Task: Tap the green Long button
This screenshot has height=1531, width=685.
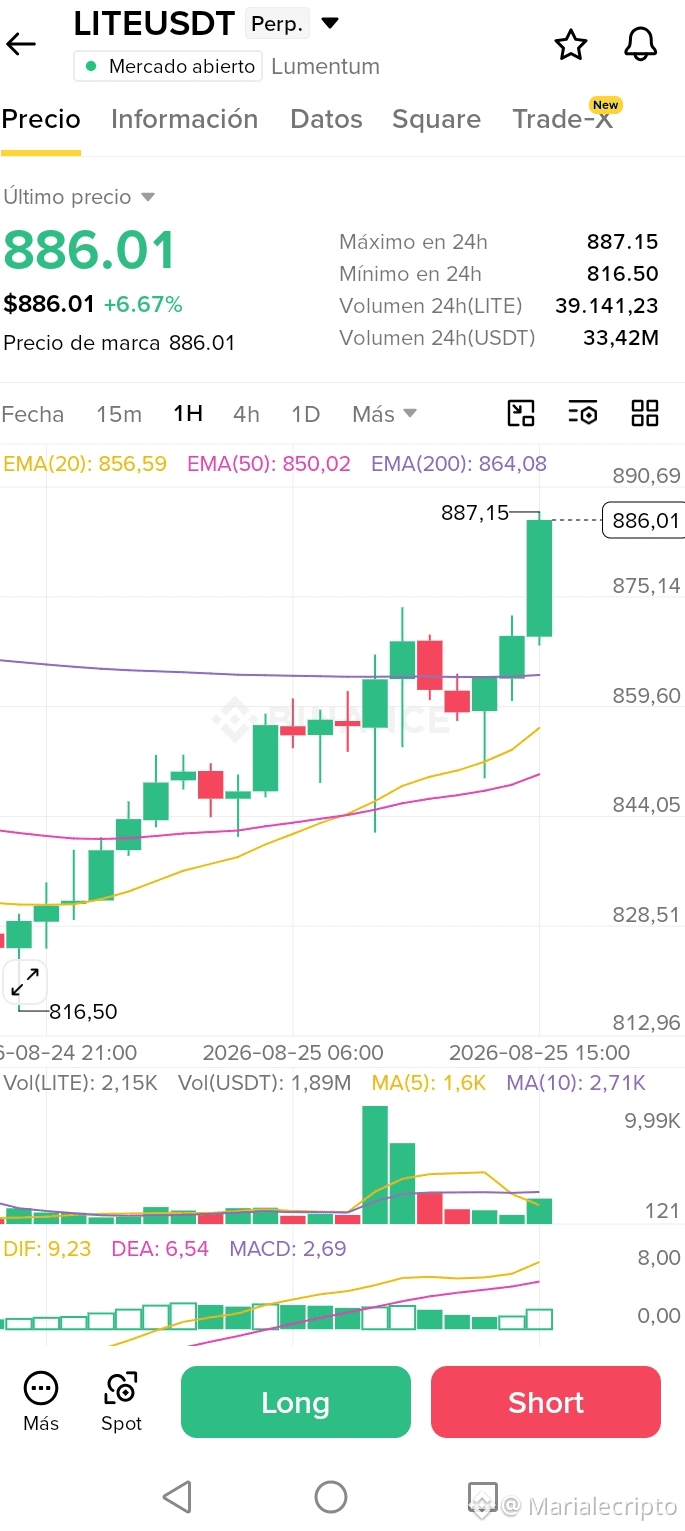Action: click(x=296, y=1402)
